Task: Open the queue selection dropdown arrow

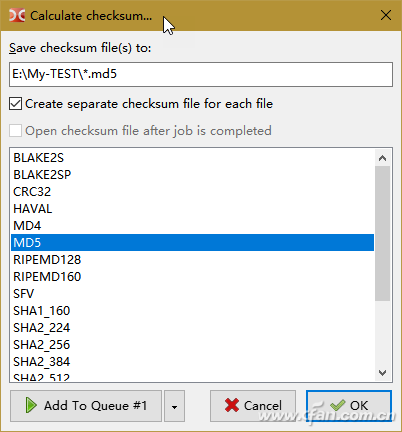Action: (x=174, y=406)
